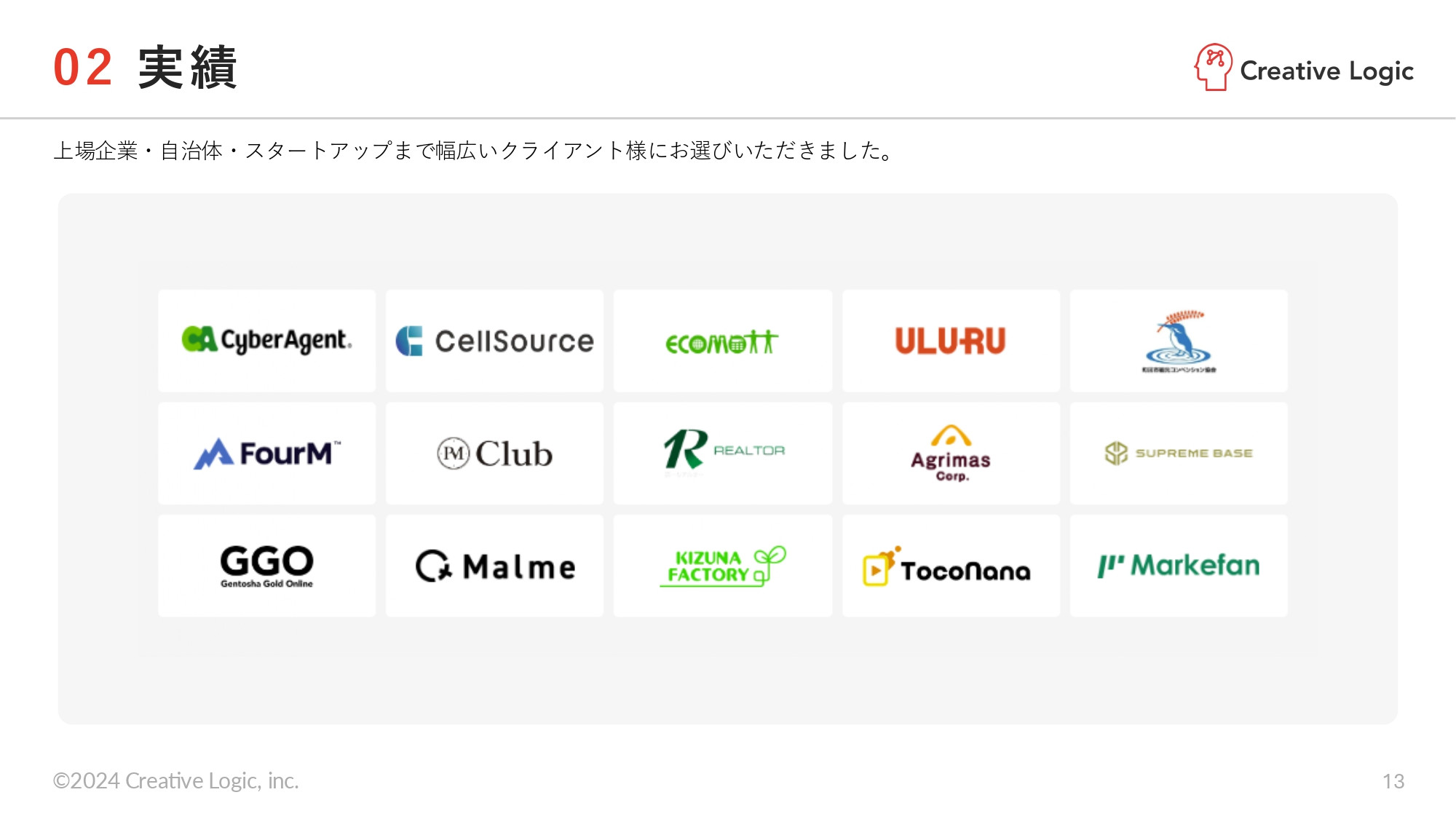Click the page number 13
The image size is (1456, 819).
pos(1393,781)
